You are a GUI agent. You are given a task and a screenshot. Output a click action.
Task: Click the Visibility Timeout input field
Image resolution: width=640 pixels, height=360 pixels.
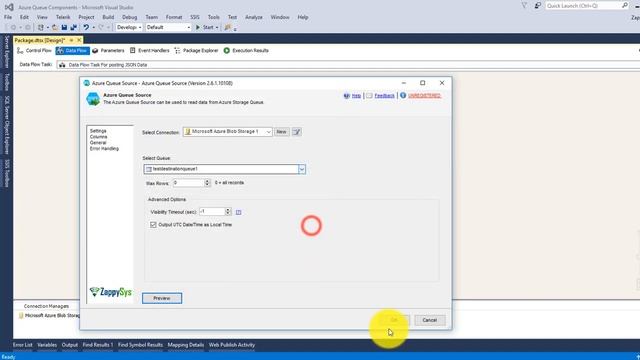point(212,211)
